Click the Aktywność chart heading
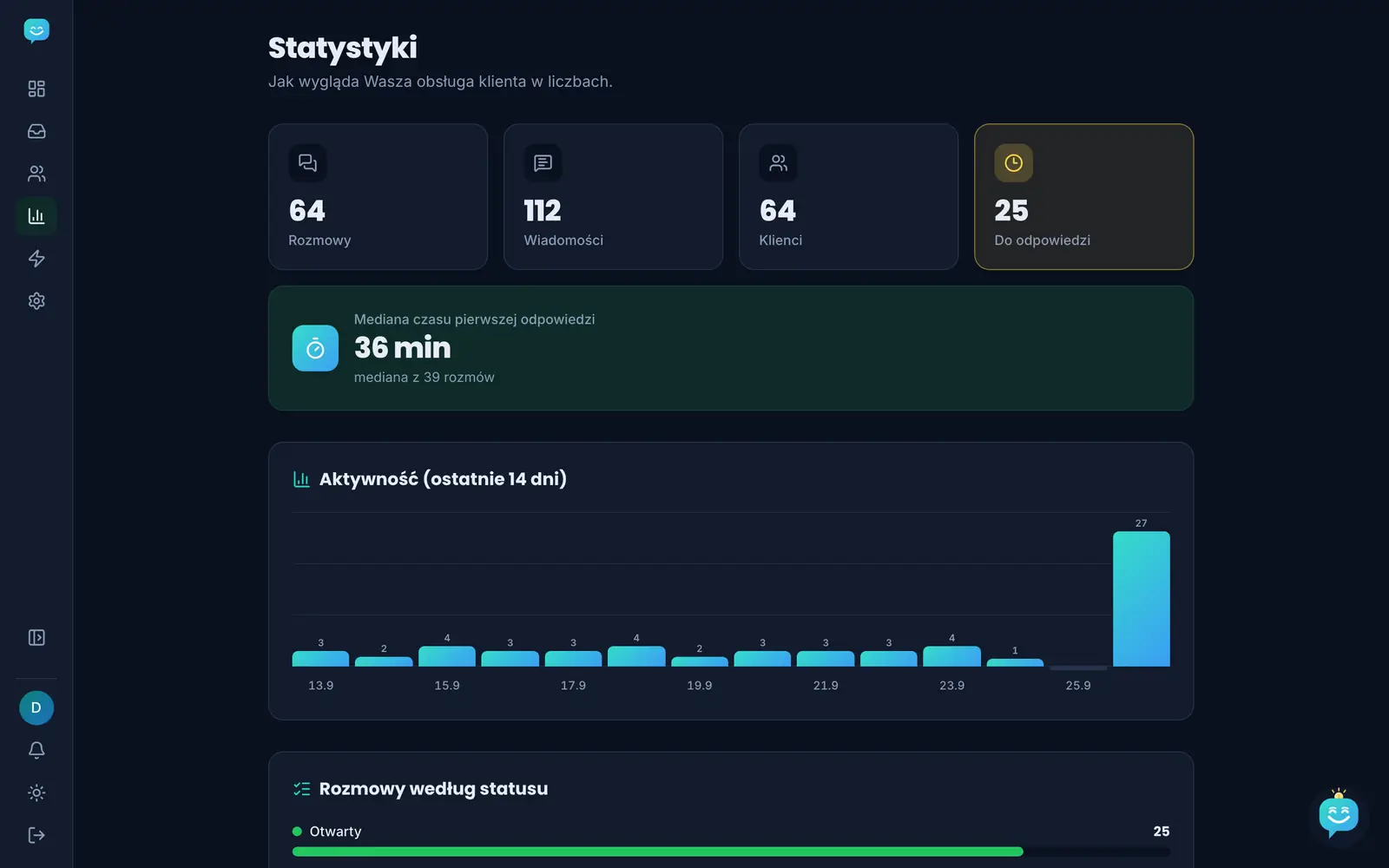This screenshot has width=1389, height=868. point(443,479)
